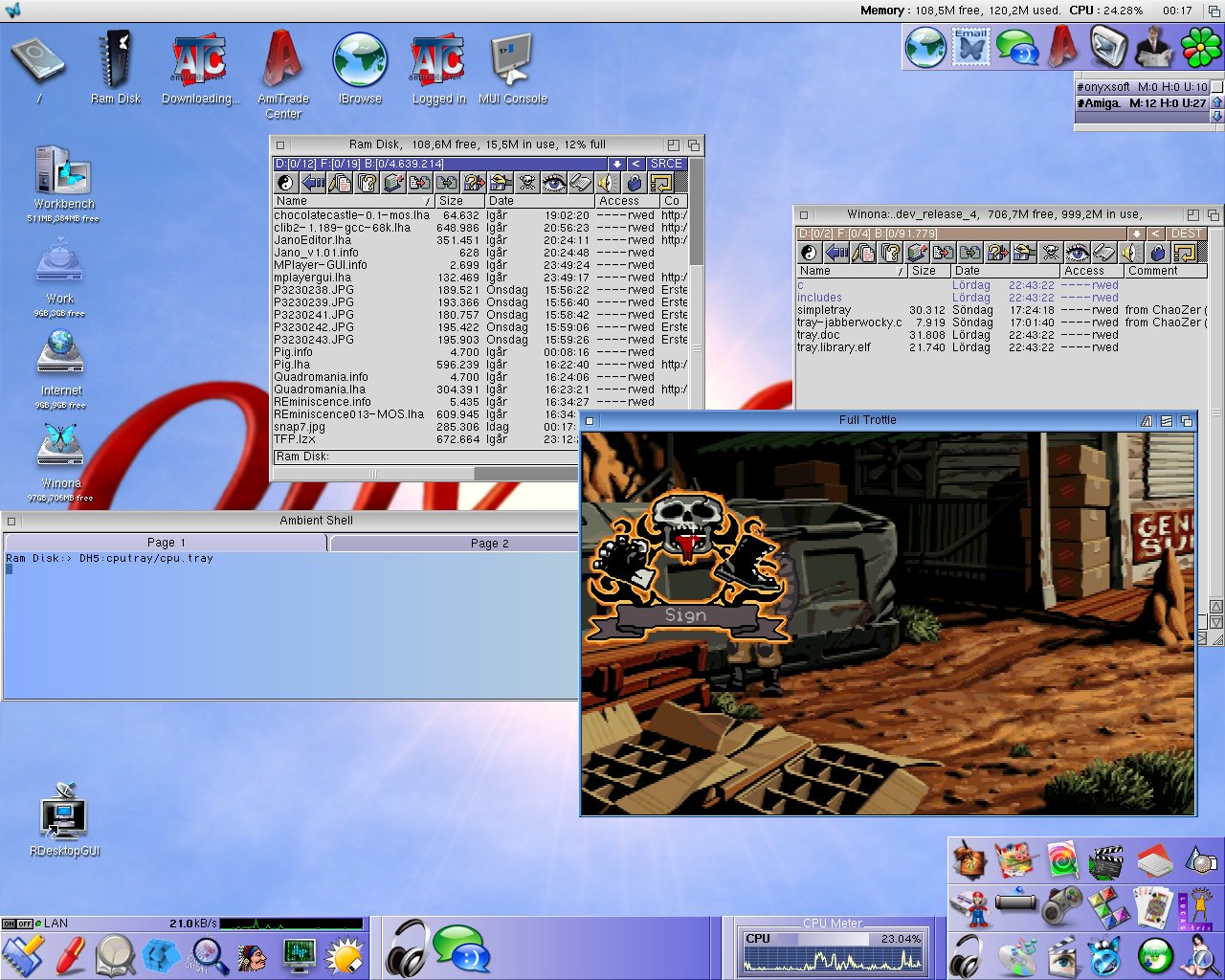This screenshot has width=1225, height=980.
Task: Click the CPU Meter usage bar
Action: coord(834,939)
